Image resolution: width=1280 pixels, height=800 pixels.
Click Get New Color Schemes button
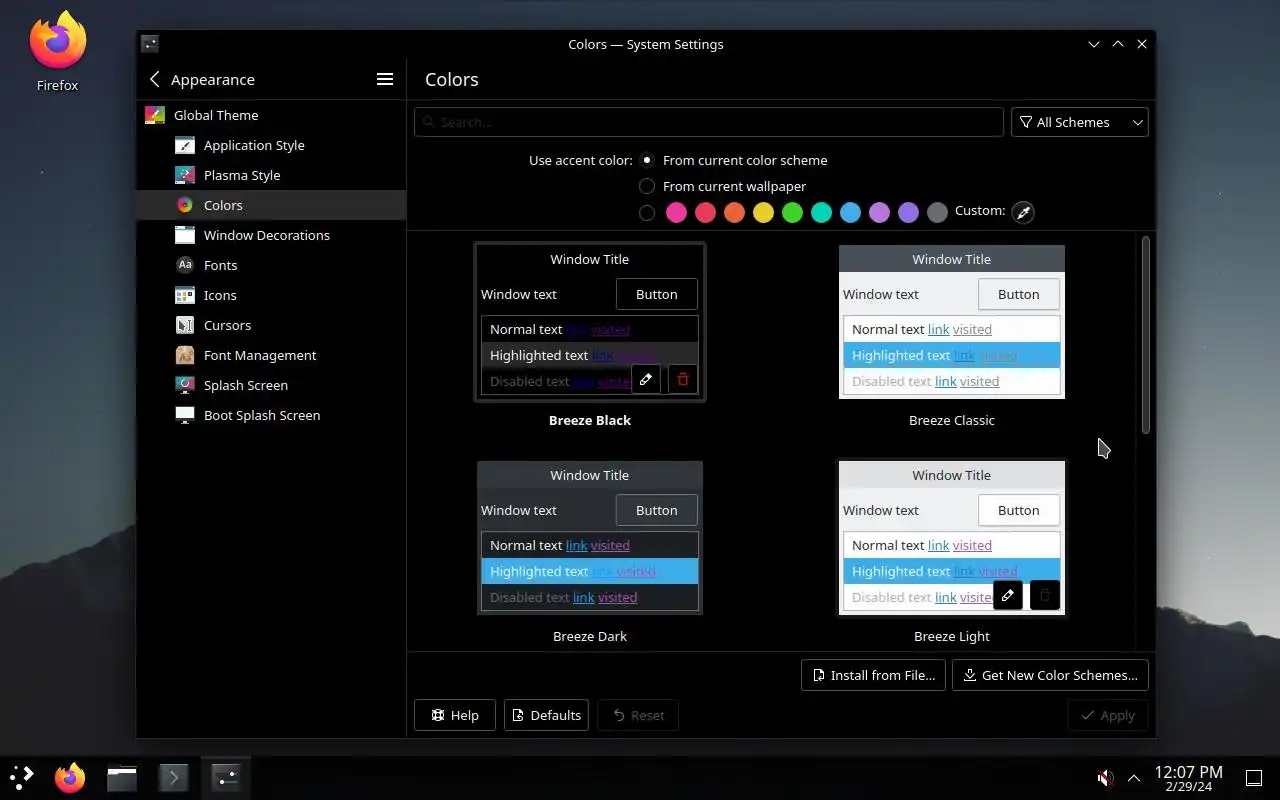(1050, 675)
